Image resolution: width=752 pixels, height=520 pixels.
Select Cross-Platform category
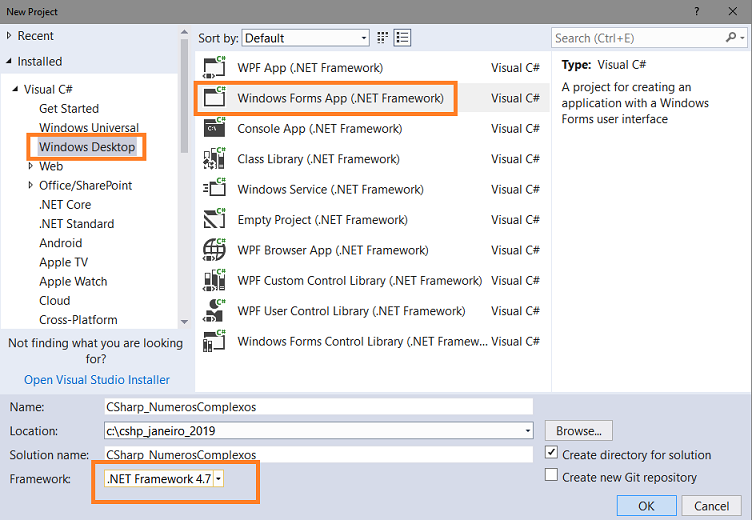78,319
